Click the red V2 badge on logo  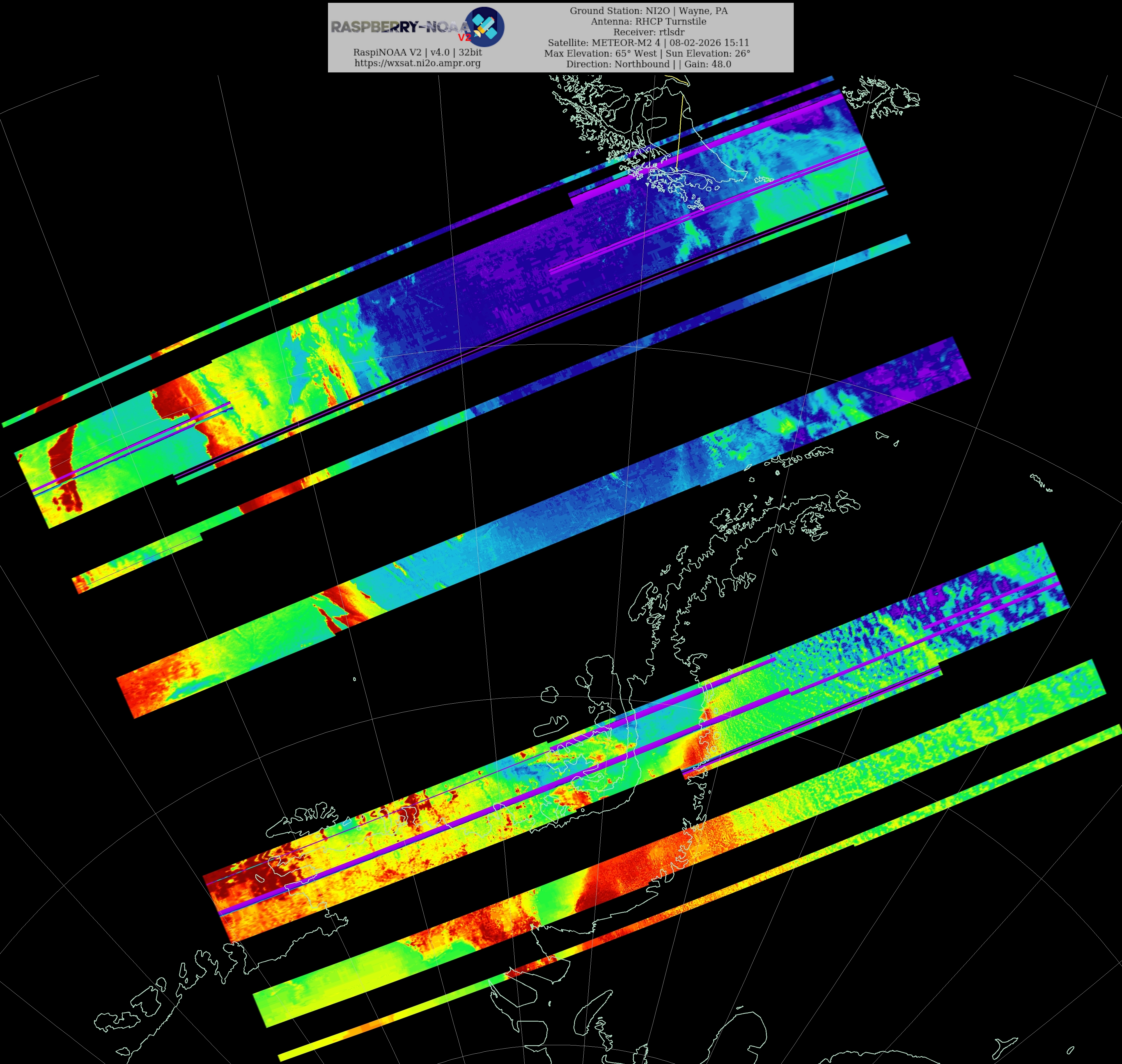pos(464,37)
